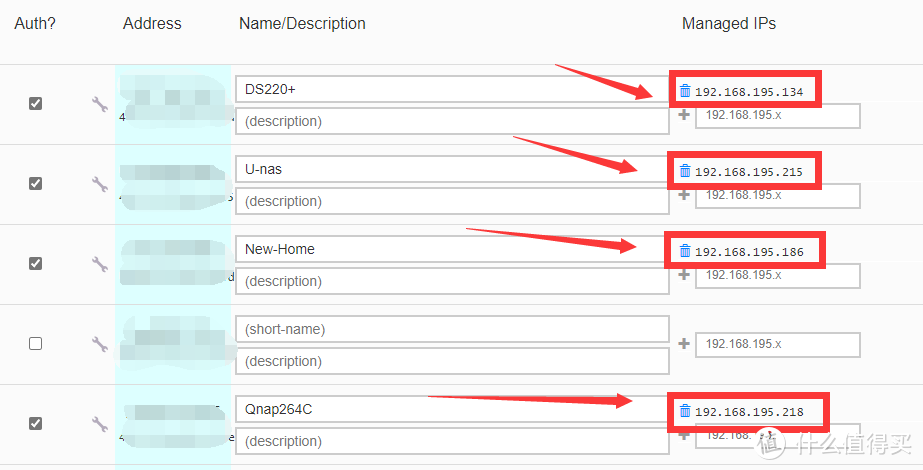Click trash icon beside 192.168.195.215
Screen dimensions: 923x470
point(685,171)
